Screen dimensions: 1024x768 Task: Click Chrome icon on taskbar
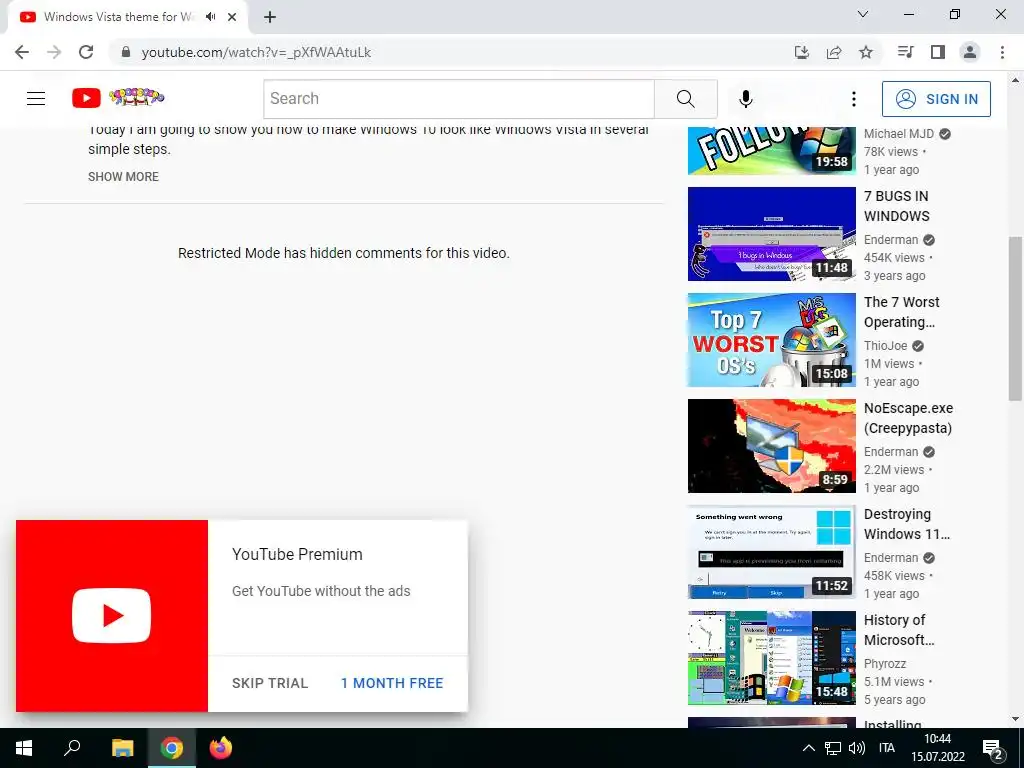tap(172, 748)
